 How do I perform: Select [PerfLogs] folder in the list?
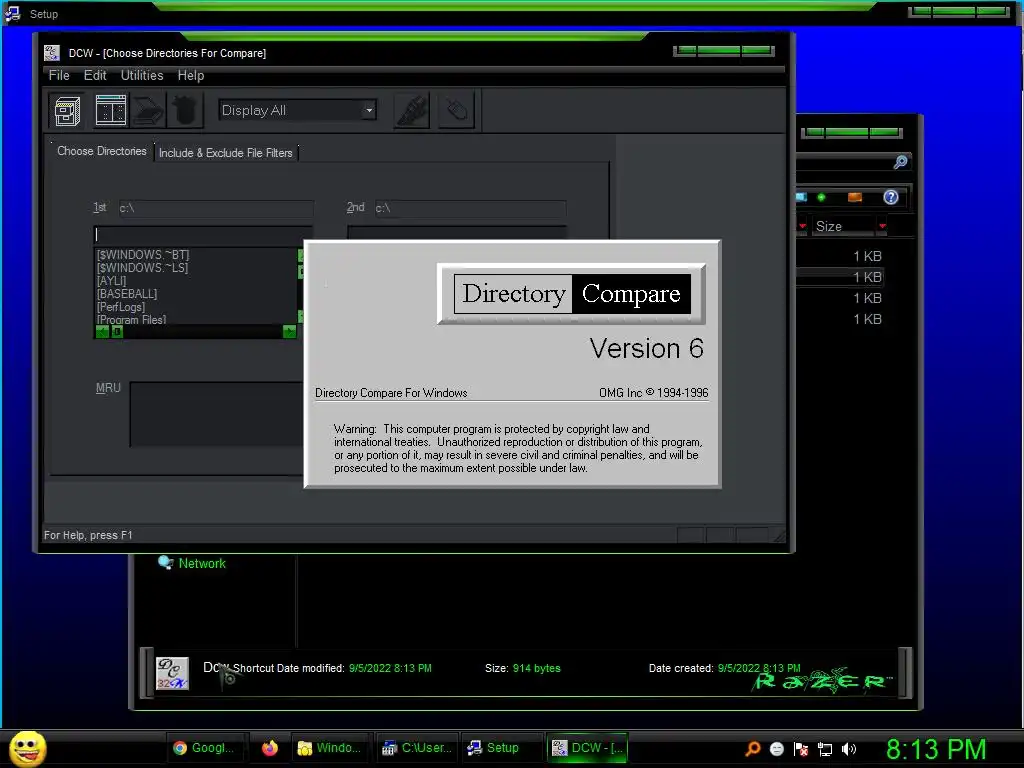pos(121,307)
